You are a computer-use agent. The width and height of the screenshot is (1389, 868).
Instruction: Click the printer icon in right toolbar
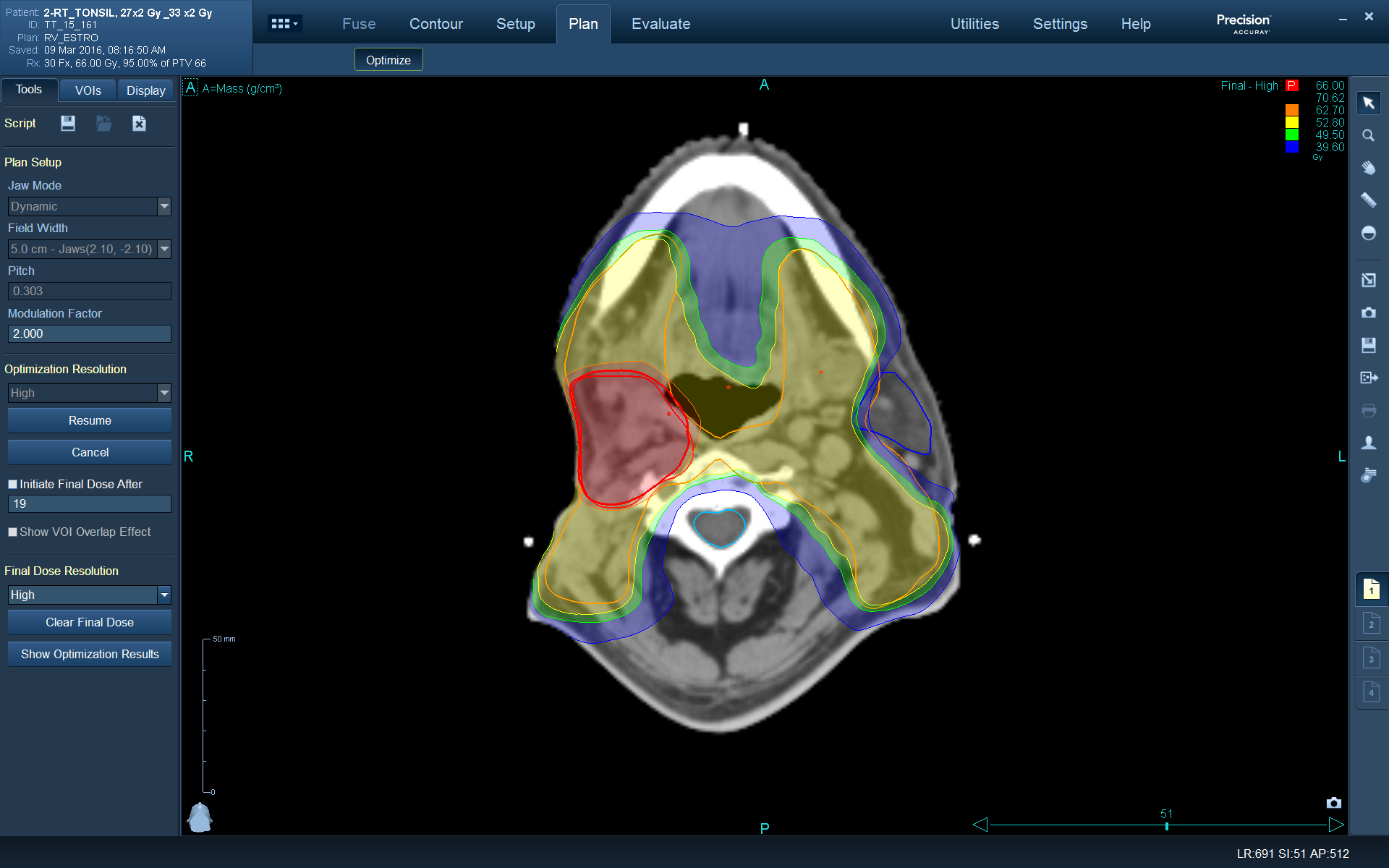point(1368,411)
